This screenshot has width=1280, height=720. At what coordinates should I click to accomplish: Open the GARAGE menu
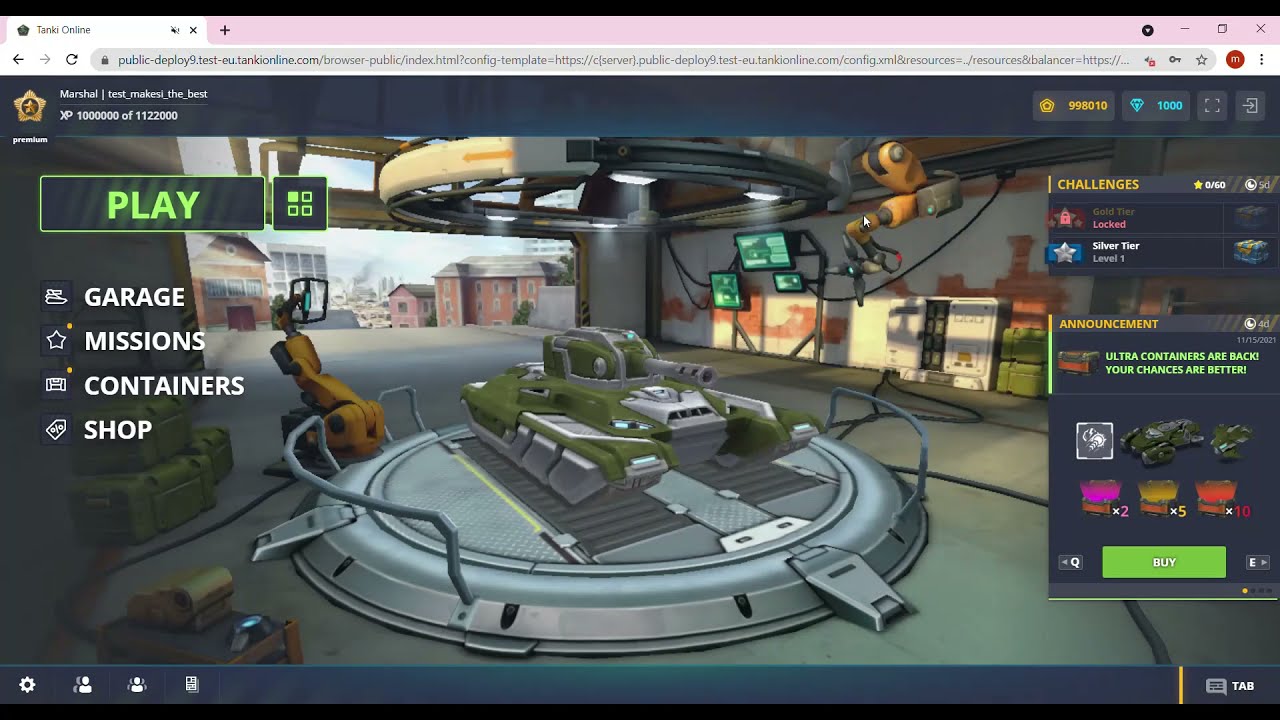pyautogui.click(x=134, y=297)
